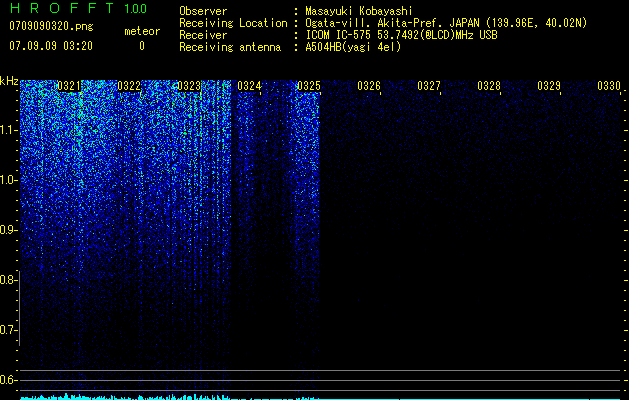Click the 'Receiver' field label
The height and width of the screenshot is (400, 629).
pyautogui.click(x=203, y=35)
